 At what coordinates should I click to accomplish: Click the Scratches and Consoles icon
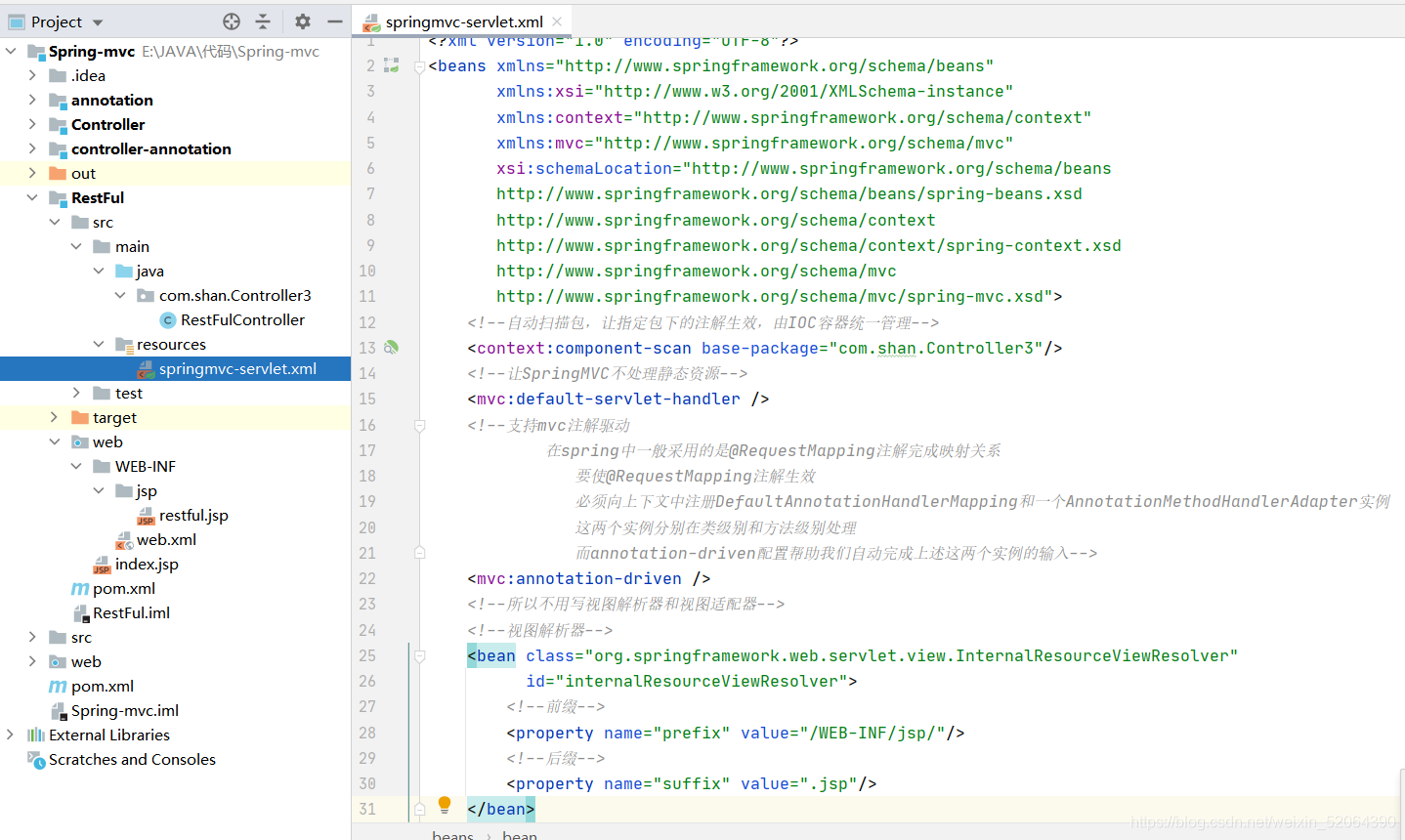(x=36, y=759)
